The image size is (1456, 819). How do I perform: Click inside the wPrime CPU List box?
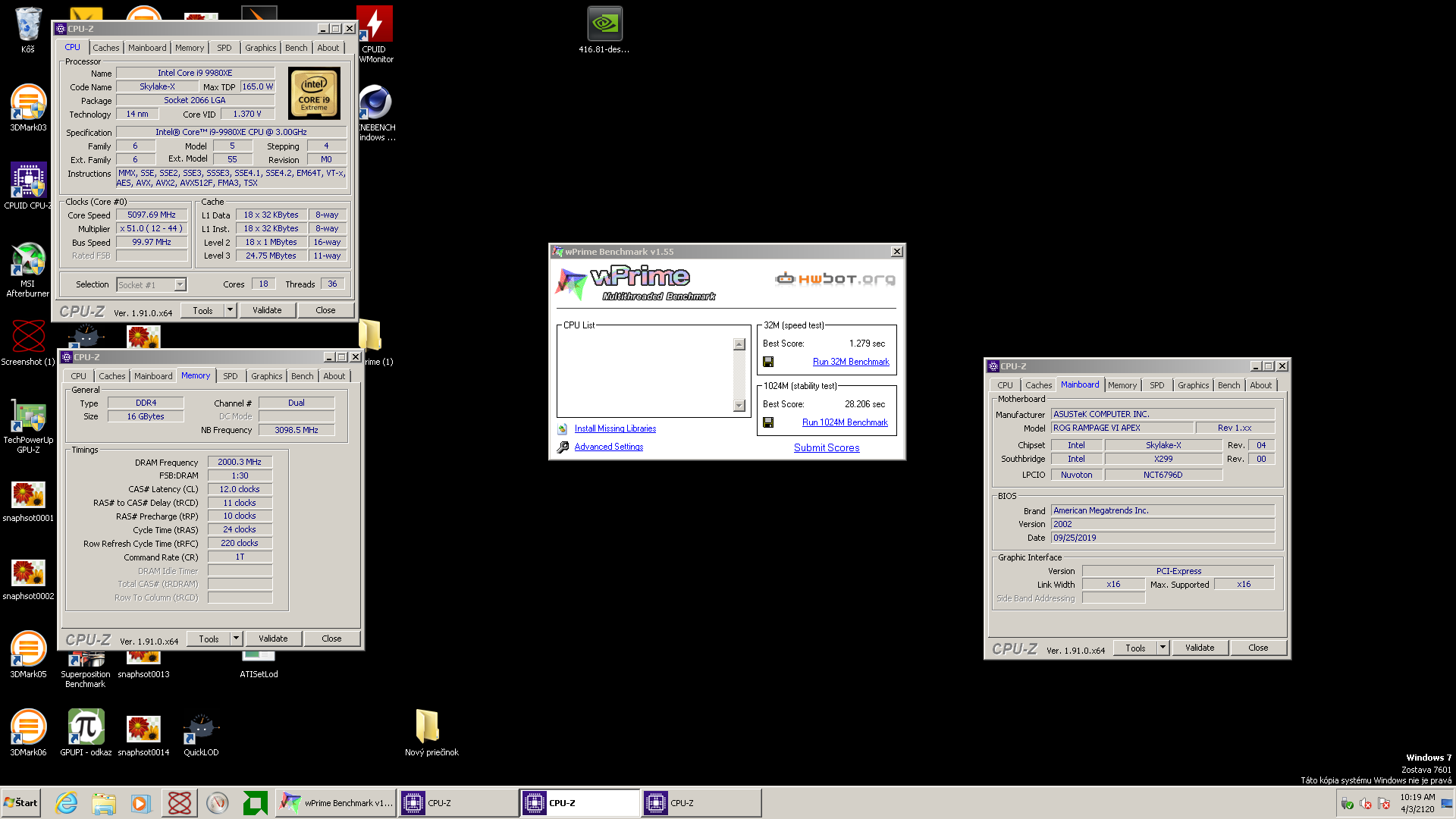[645, 375]
